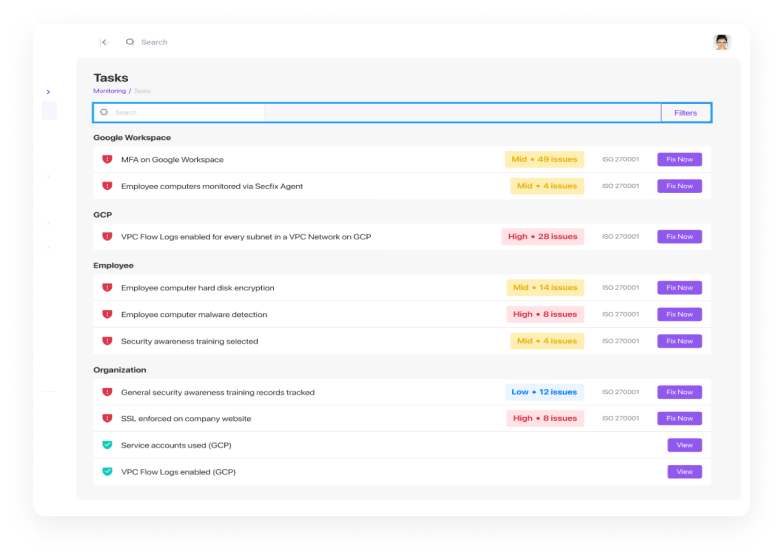Go to Monitoring breadcrumb link

point(109,91)
